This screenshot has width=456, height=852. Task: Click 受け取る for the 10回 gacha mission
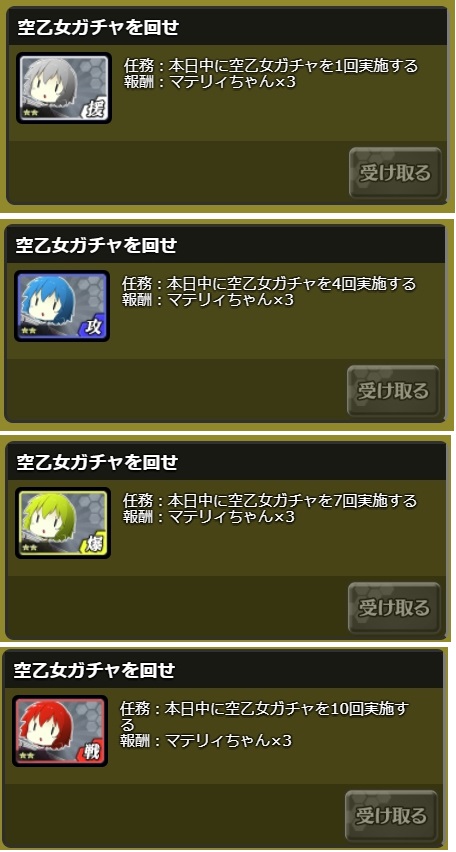coord(391,816)
